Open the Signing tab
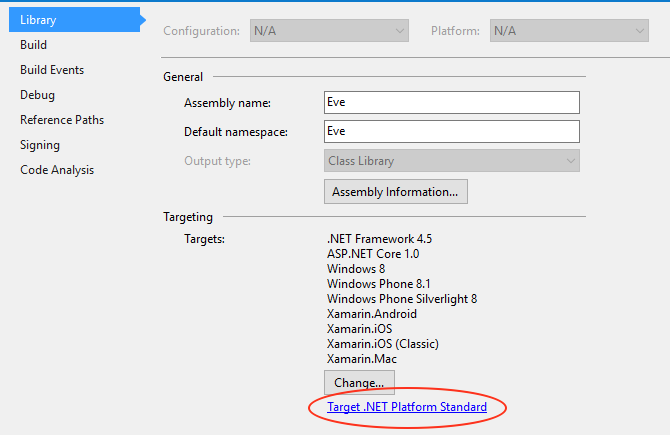 [40, 145]
